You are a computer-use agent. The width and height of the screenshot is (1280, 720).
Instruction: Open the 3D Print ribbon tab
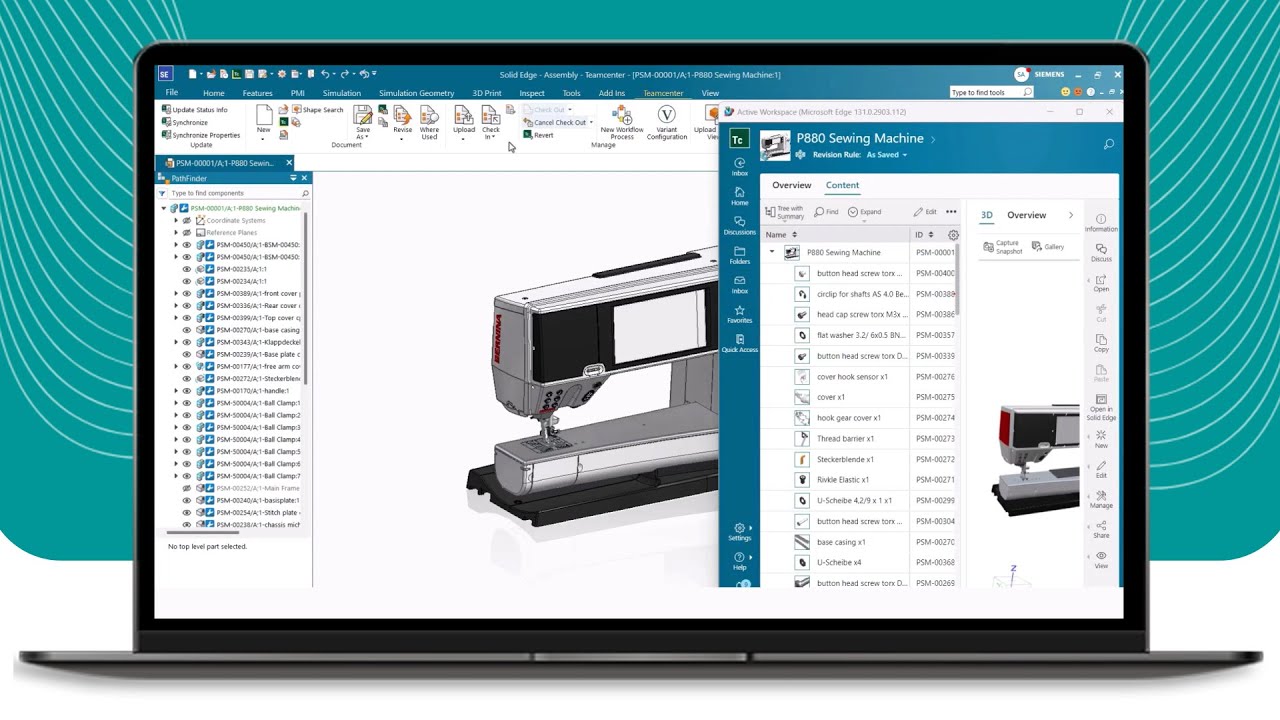487,93
